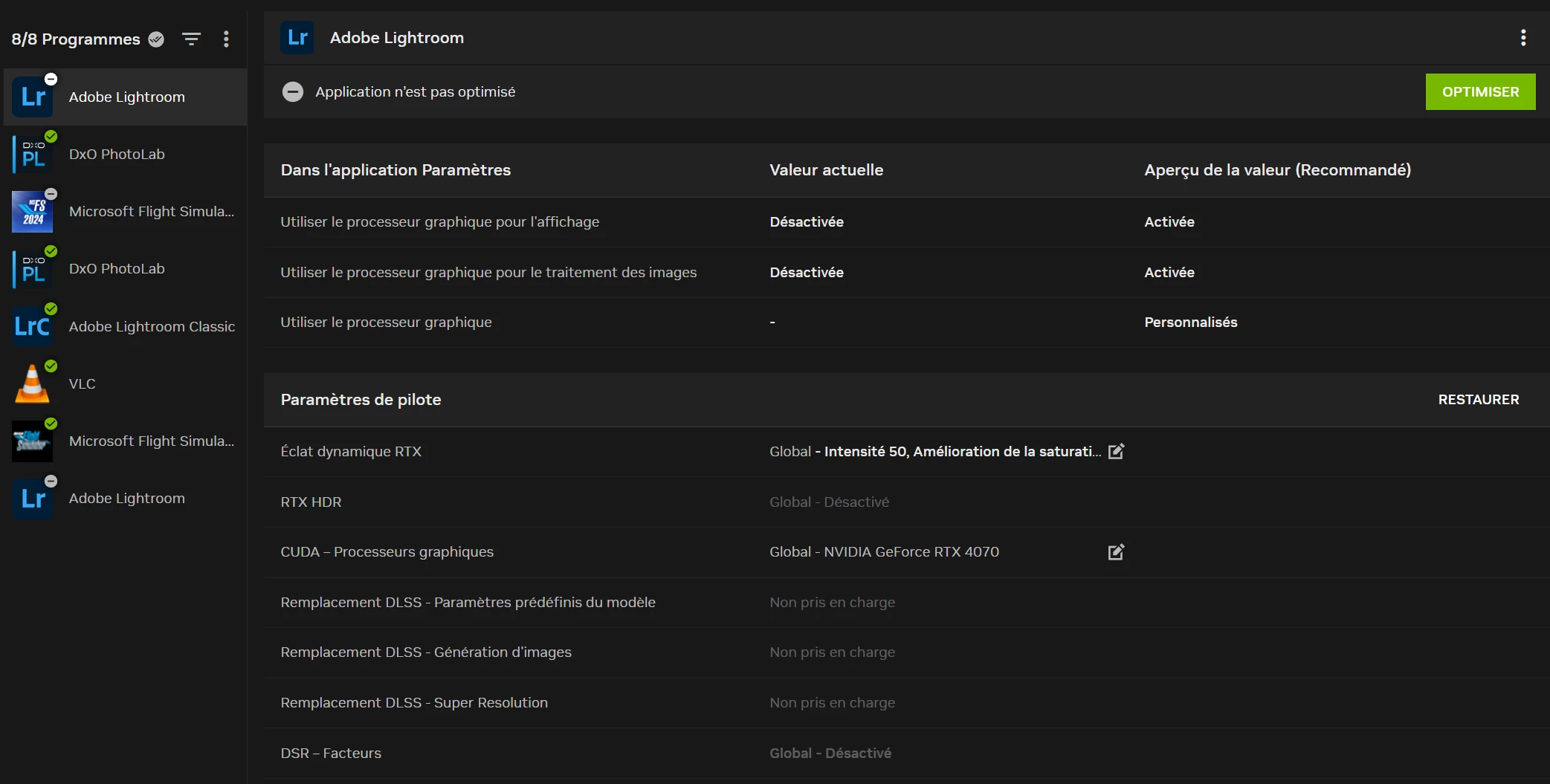Click Valeur actuelle column header
The height and width of the screenshot is (784, 1550).
tap(826, 170)
